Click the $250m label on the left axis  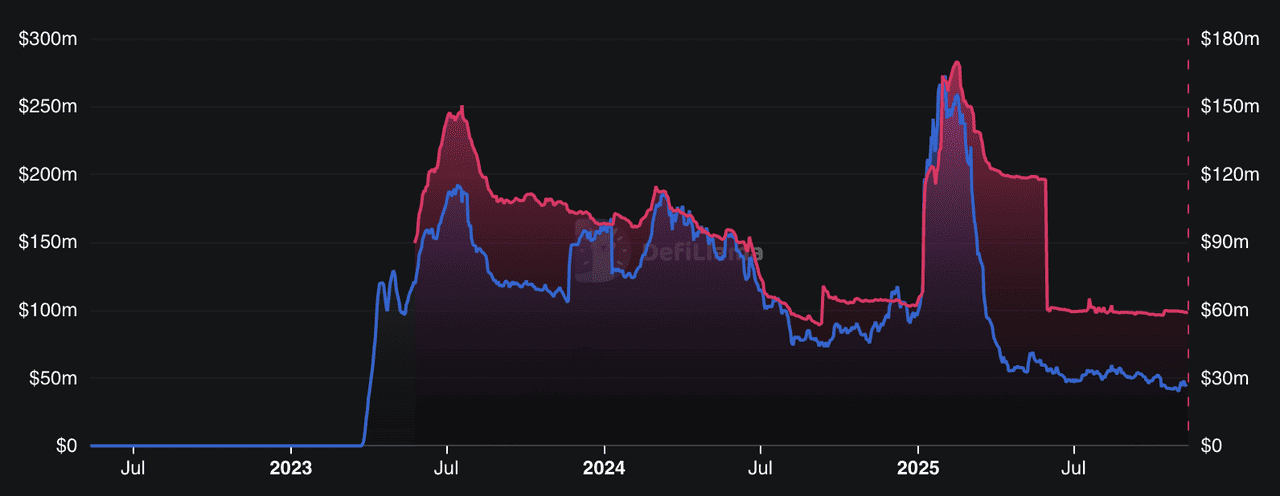tap(43, 107)
